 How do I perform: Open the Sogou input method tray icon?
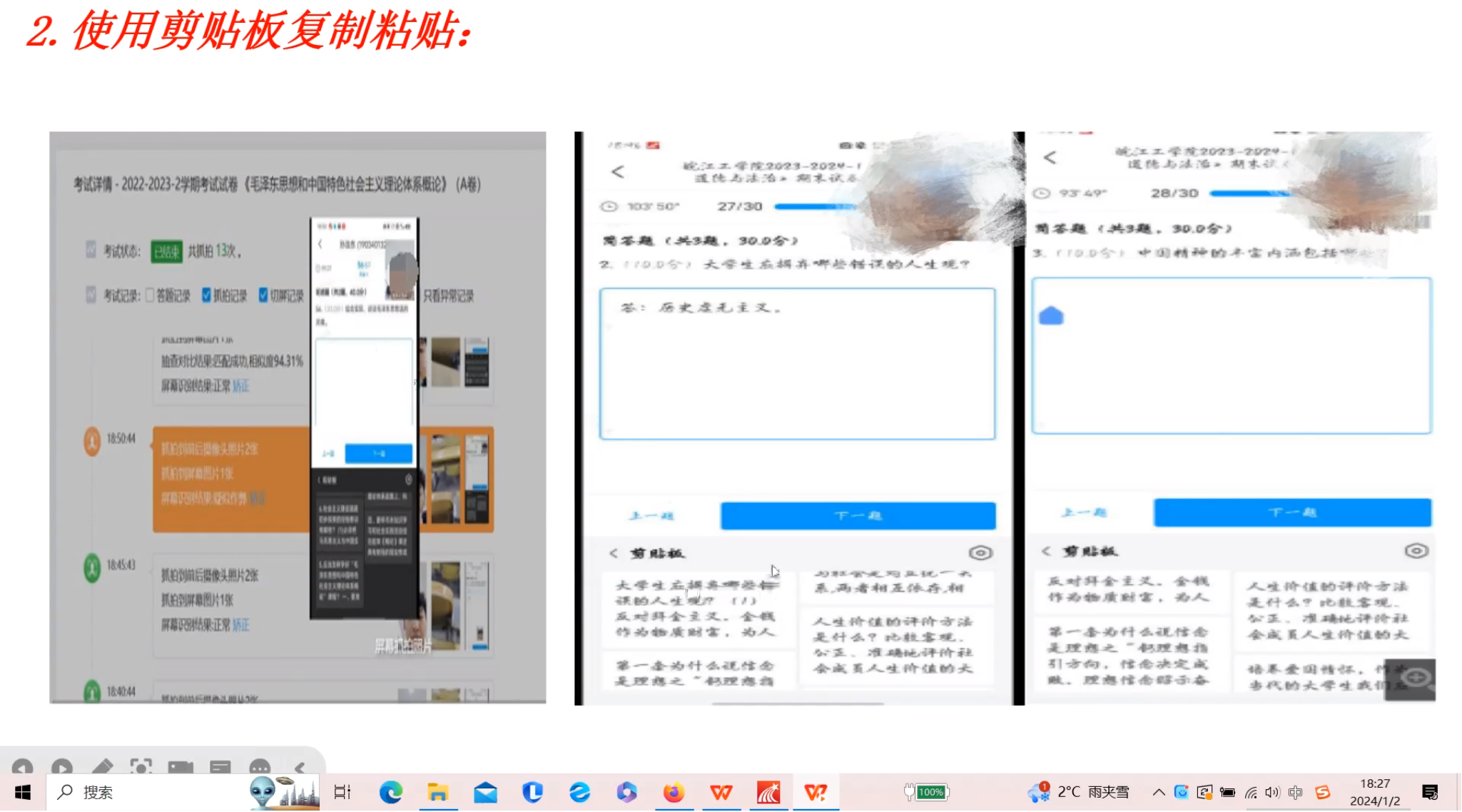[1322, 792]
